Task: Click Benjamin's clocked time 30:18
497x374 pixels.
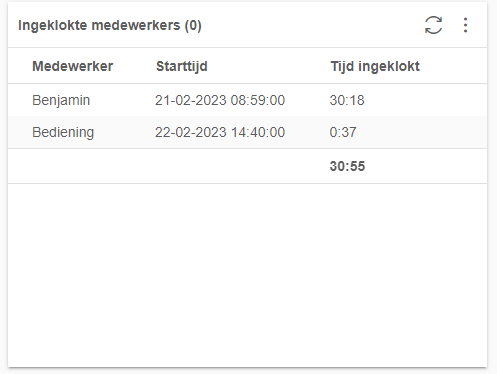Action: click(x=347, y=100)
